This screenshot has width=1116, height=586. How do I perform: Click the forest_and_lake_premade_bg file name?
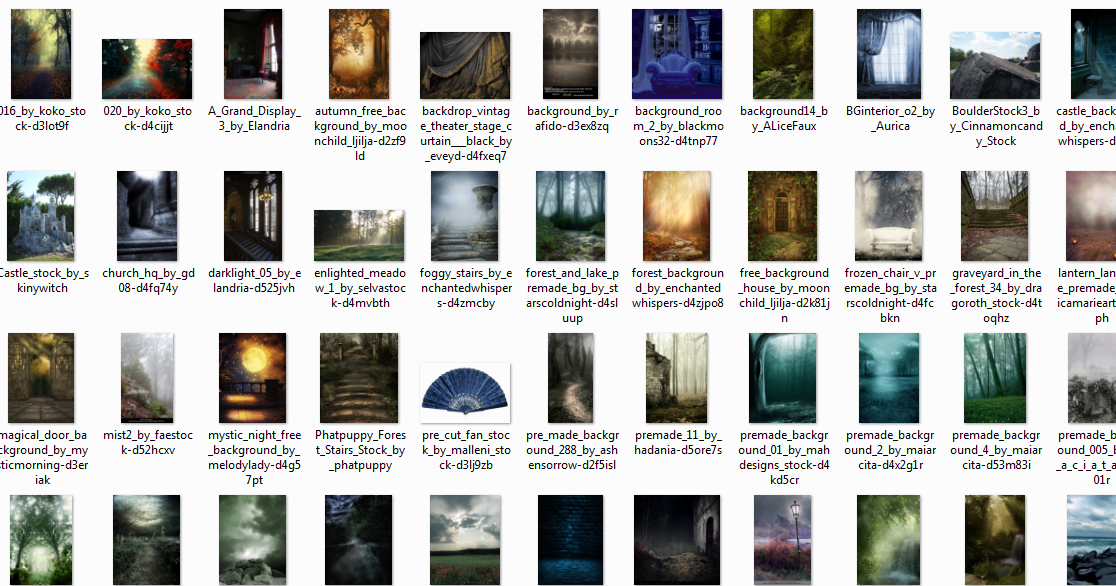(572, 295)
